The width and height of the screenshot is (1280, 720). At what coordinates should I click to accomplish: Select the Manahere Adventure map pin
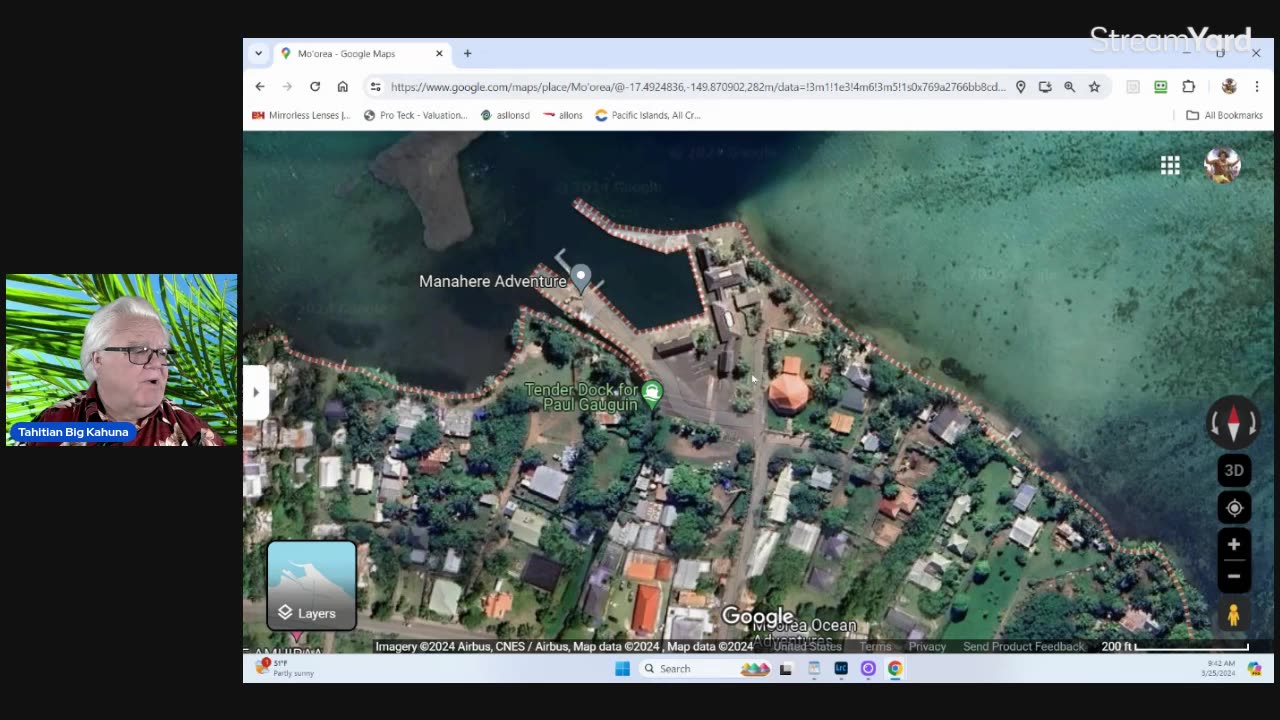(x=581, y=278)
